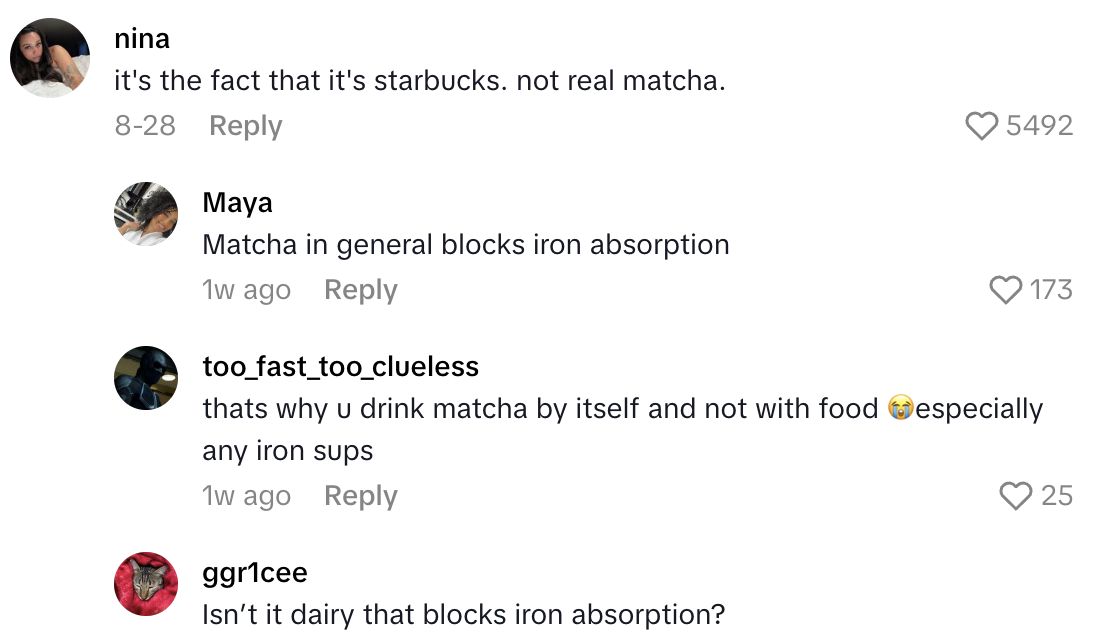Screen dimensions: 1106x644
Task: Open the username nina
Action: pos(142,39)
